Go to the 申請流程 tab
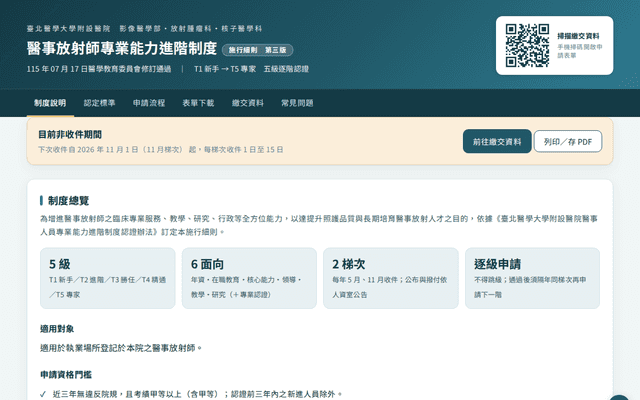This screenshot has width=640, height=400. tap(149, 103)
